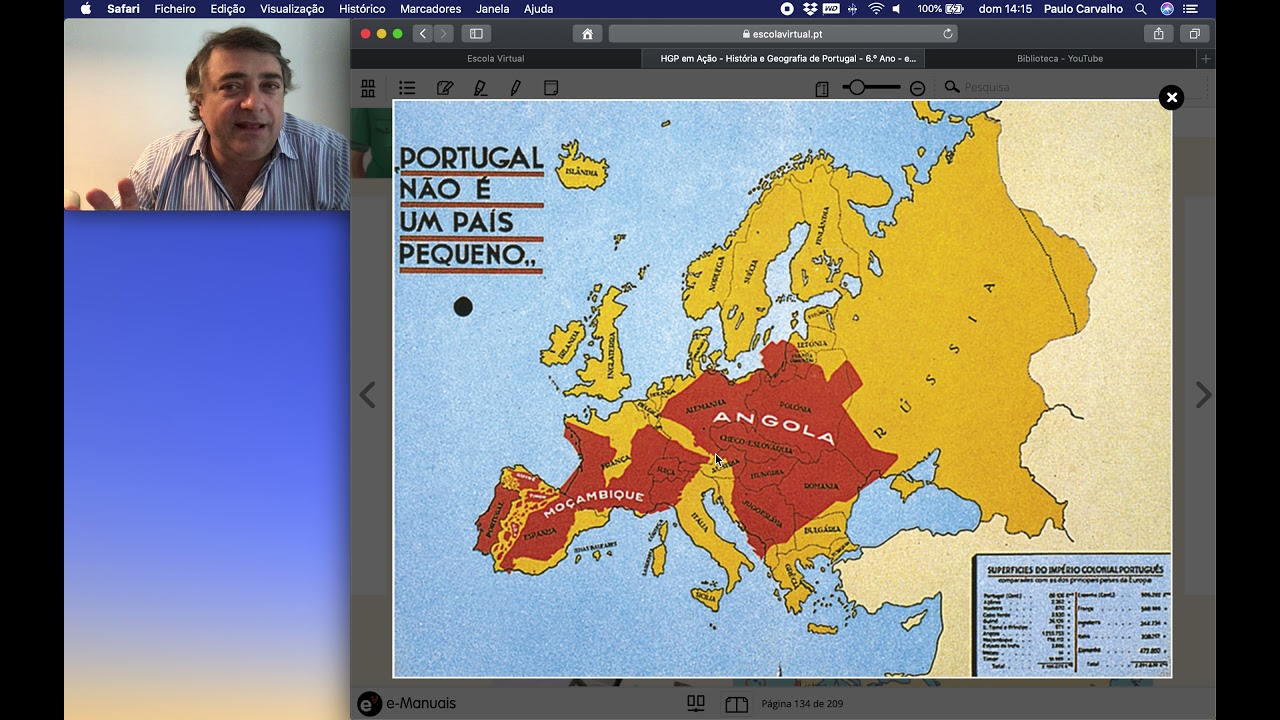Viewport: 1280px width, 720px height.
Task: Select the note edit tool icon
Action: click(445, 88)
